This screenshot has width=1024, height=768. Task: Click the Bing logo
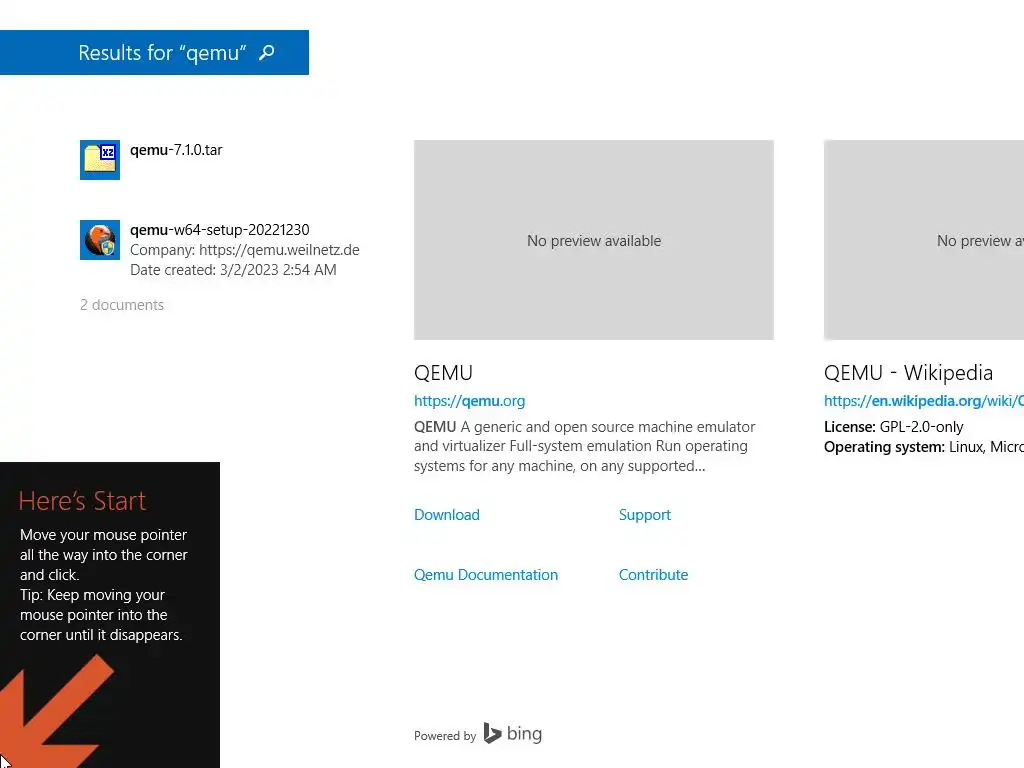click(513, 733)
